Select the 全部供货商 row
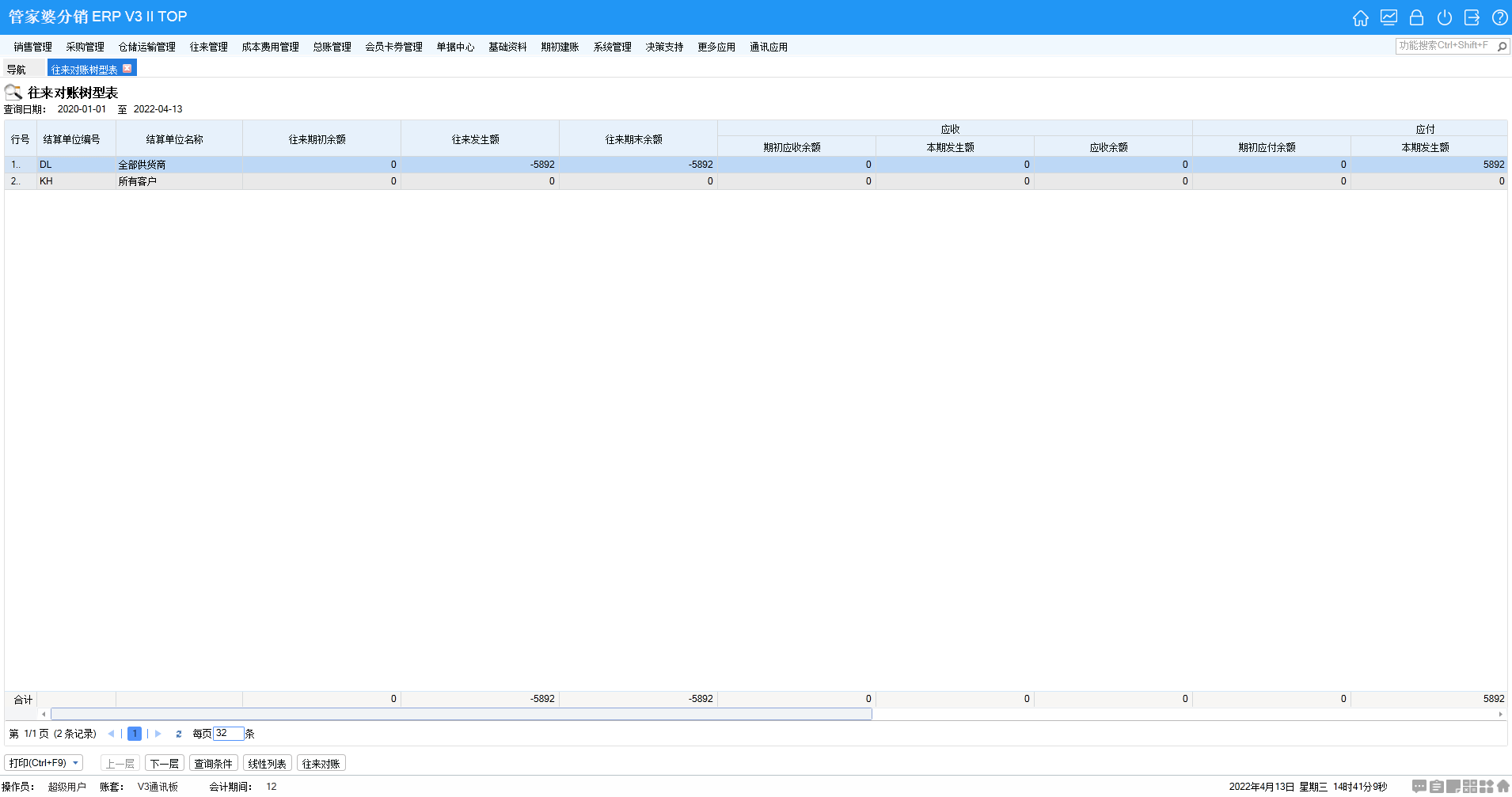The width and height of the screenshot is (1512, 797). [756, 165]
